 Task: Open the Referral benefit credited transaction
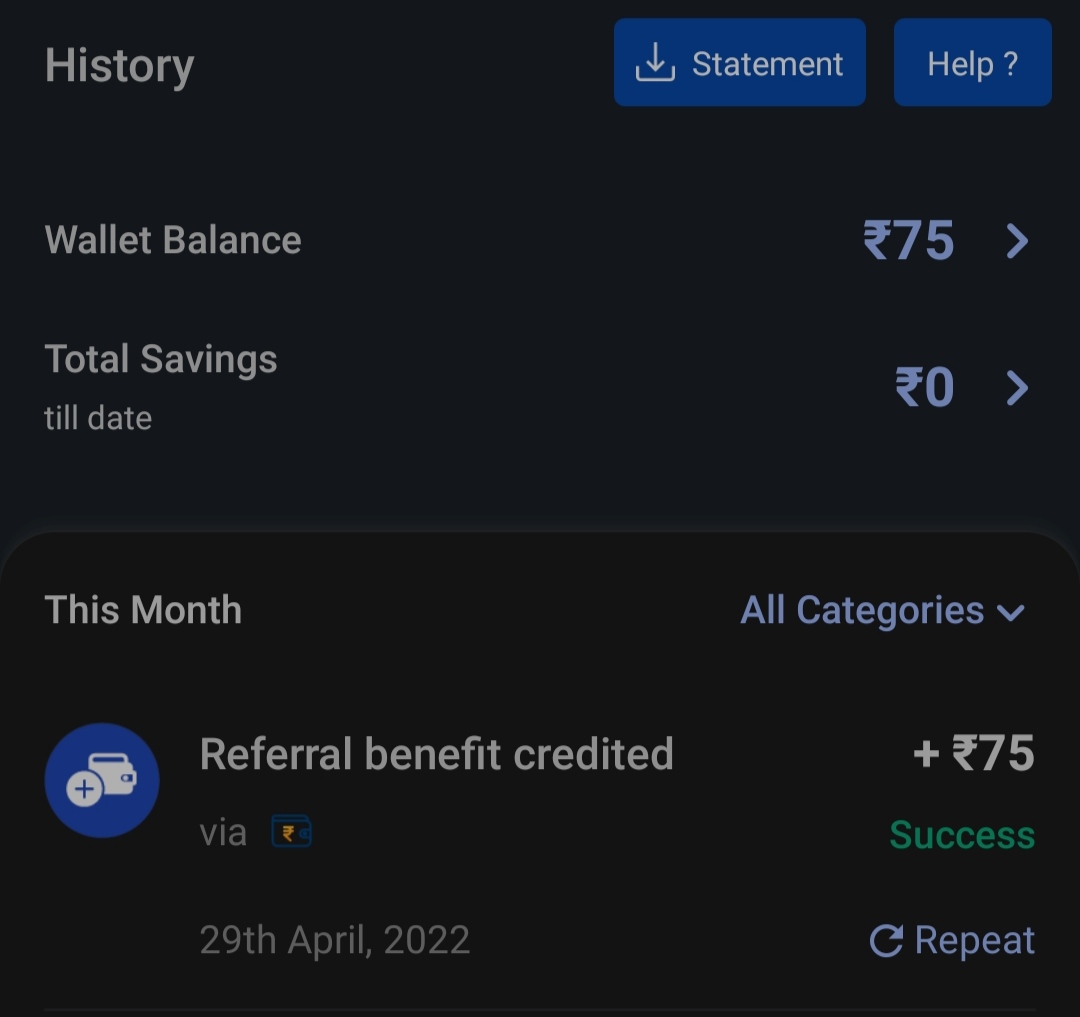tap(436, 754)
